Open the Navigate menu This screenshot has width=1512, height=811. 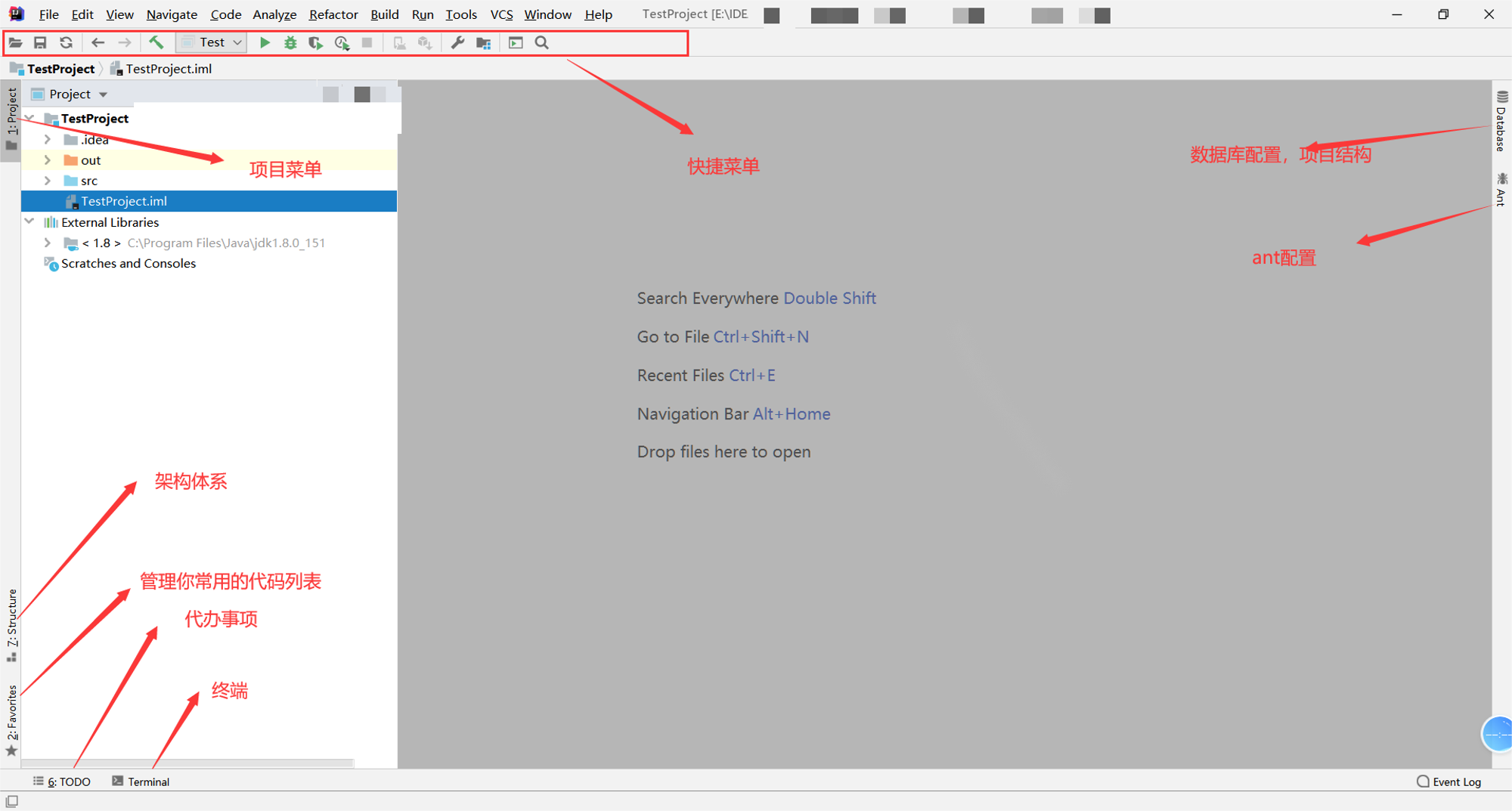click(x=172, y=14)
